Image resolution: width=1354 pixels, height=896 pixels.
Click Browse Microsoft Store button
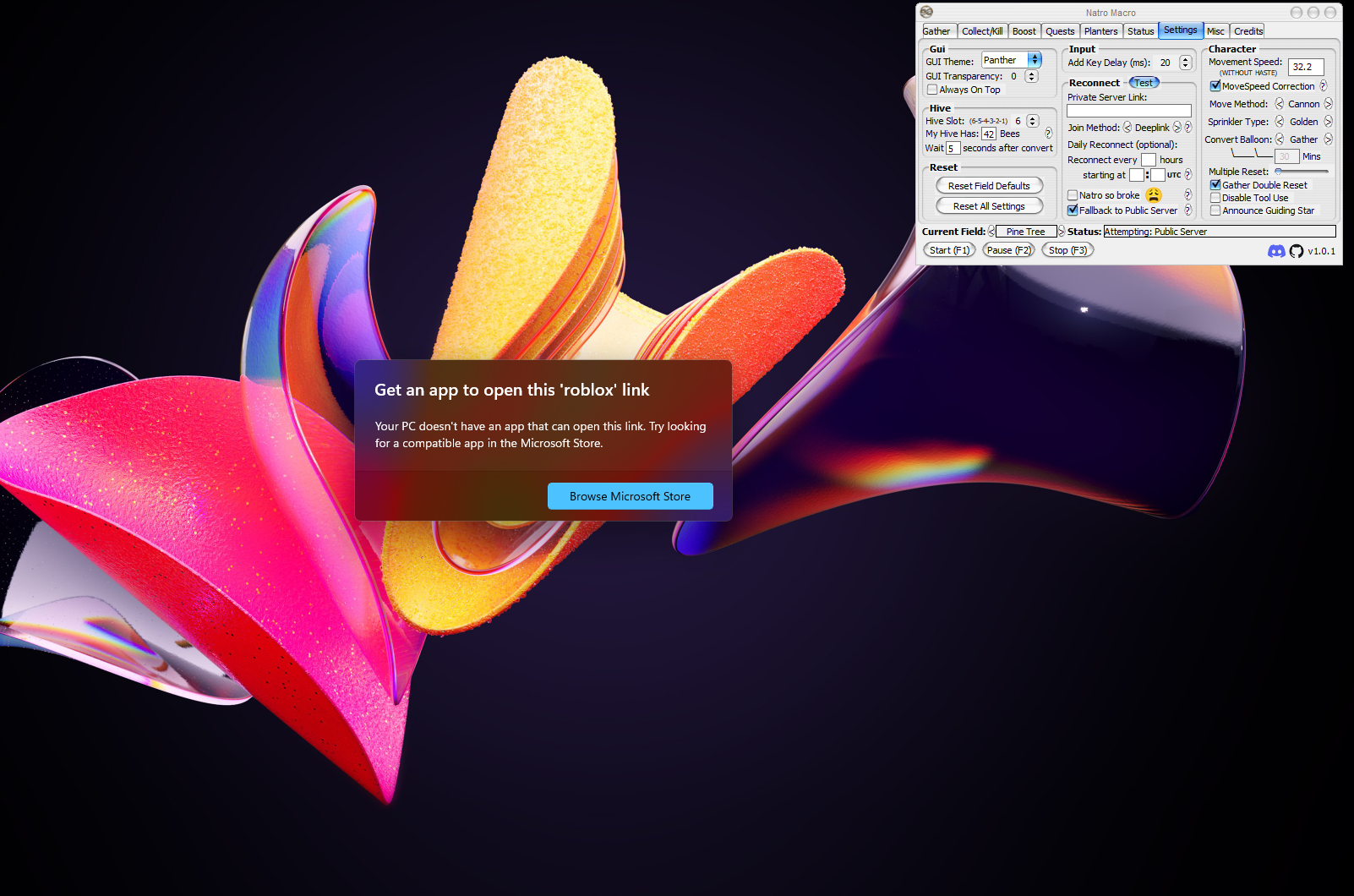(x=630, y=496)
